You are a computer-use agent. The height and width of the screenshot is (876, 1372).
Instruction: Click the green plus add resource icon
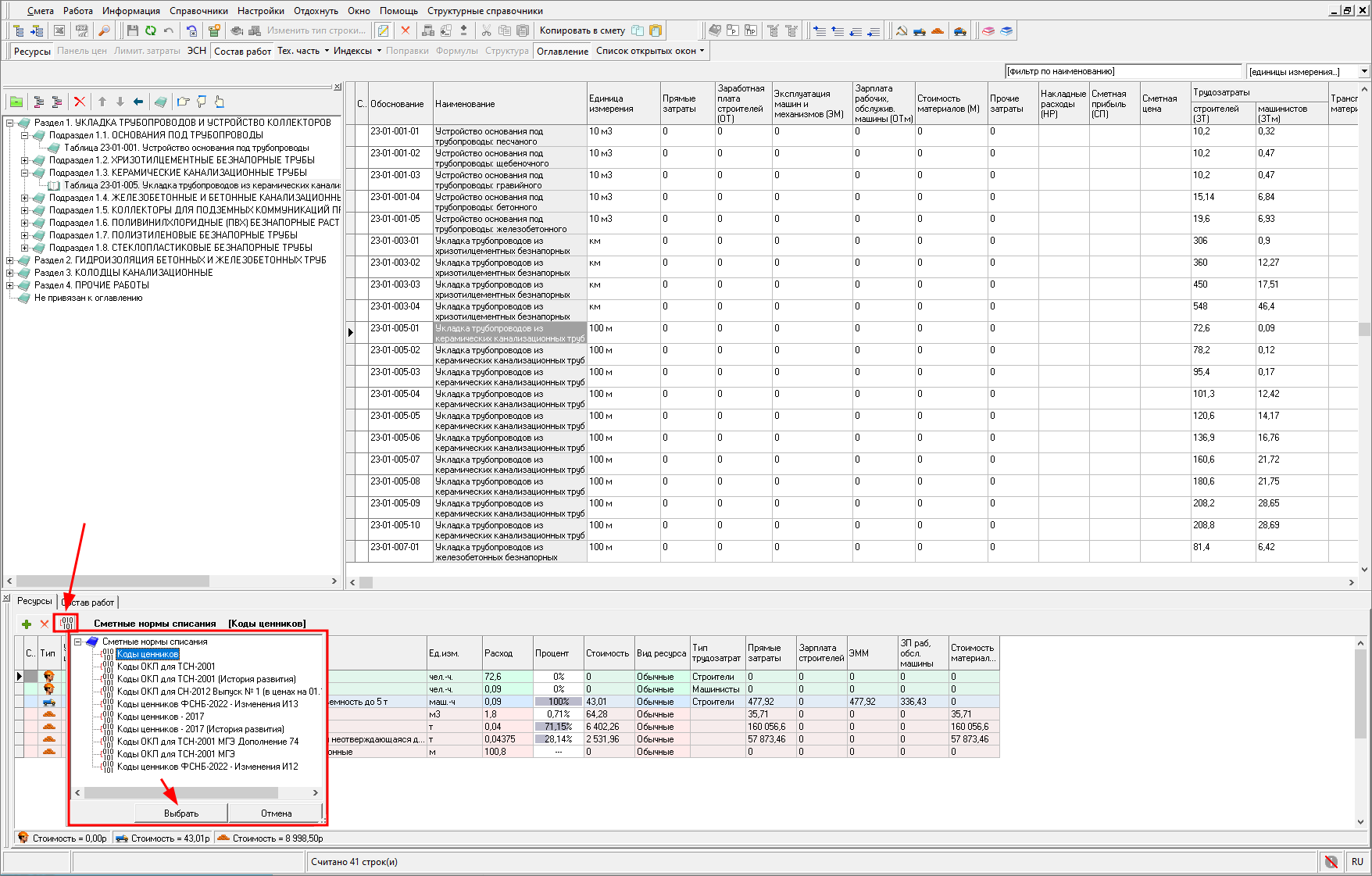tap(27, 624)
